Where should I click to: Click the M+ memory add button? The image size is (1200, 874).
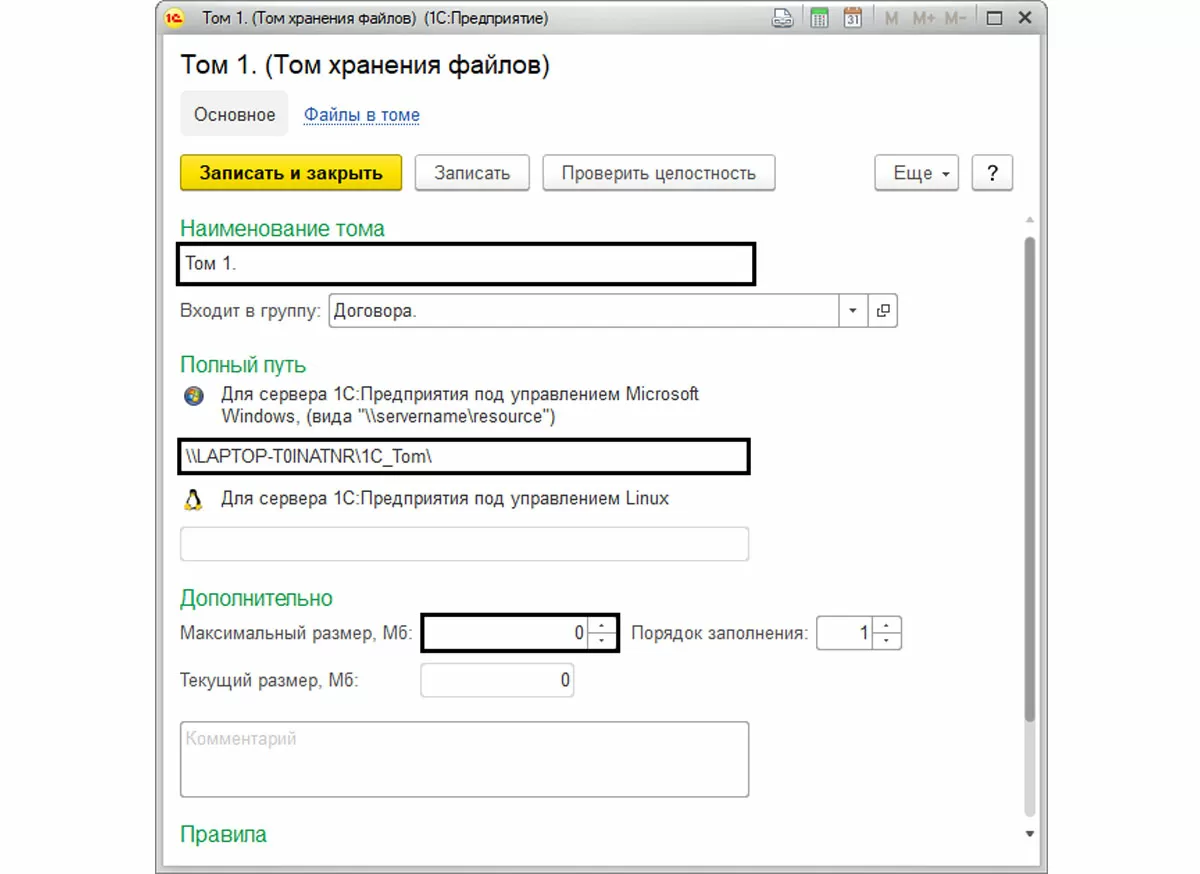point(923,18)
